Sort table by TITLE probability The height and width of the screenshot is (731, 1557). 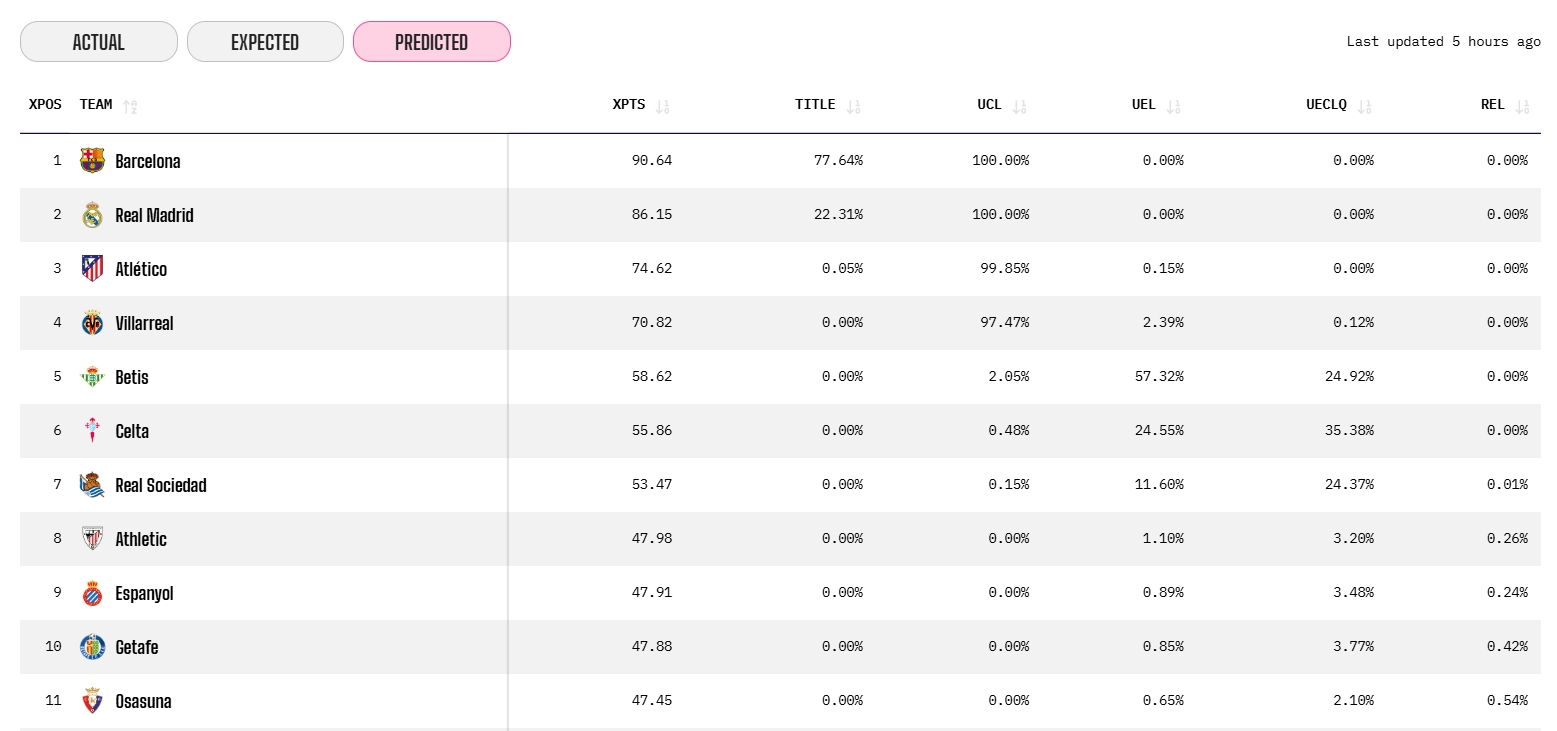tap(852, 106)
